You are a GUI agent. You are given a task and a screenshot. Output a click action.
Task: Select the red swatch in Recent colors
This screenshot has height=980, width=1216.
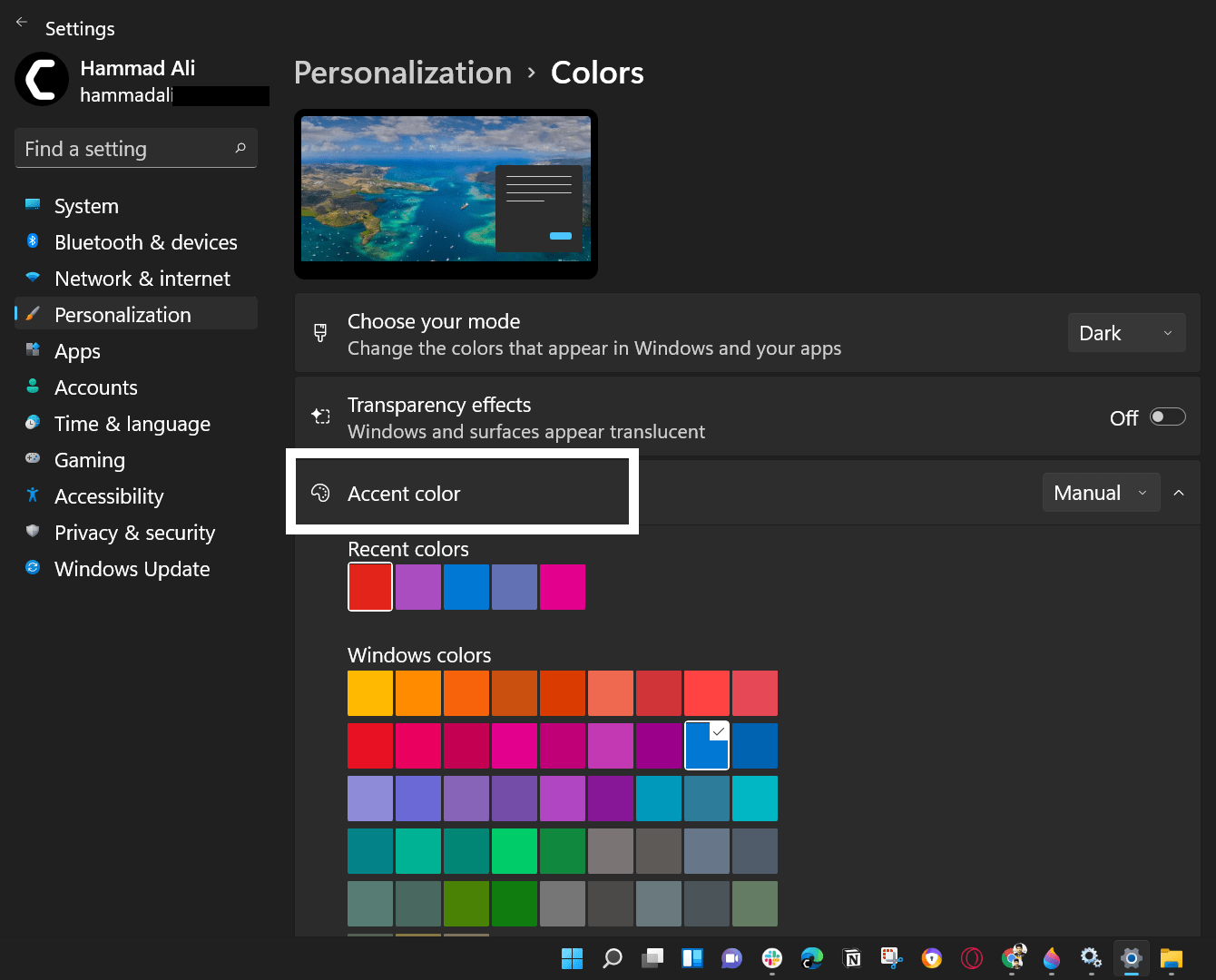coord(370,586)
